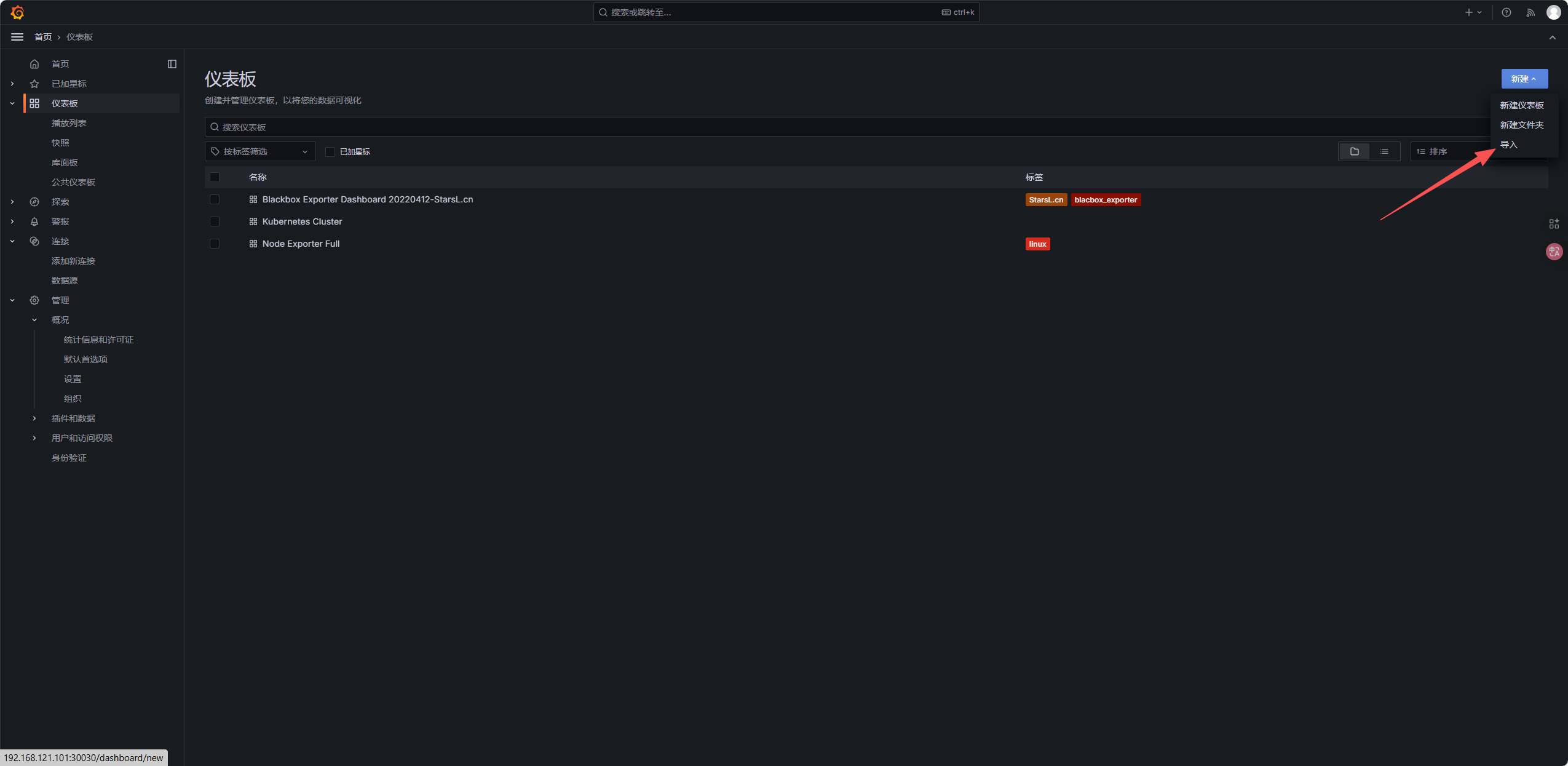Viewport: 1568px width, 766px height.
Task: Click the Grafana logo icon
Action: (17, 12)
